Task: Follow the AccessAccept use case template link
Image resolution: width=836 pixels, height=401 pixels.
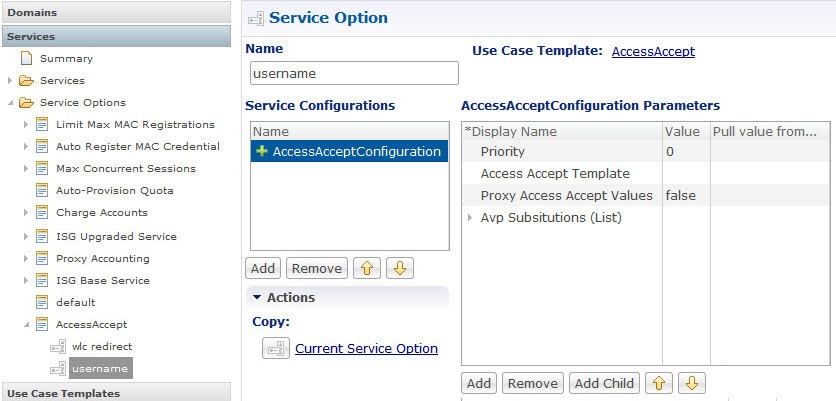Action: coord(653,52)
